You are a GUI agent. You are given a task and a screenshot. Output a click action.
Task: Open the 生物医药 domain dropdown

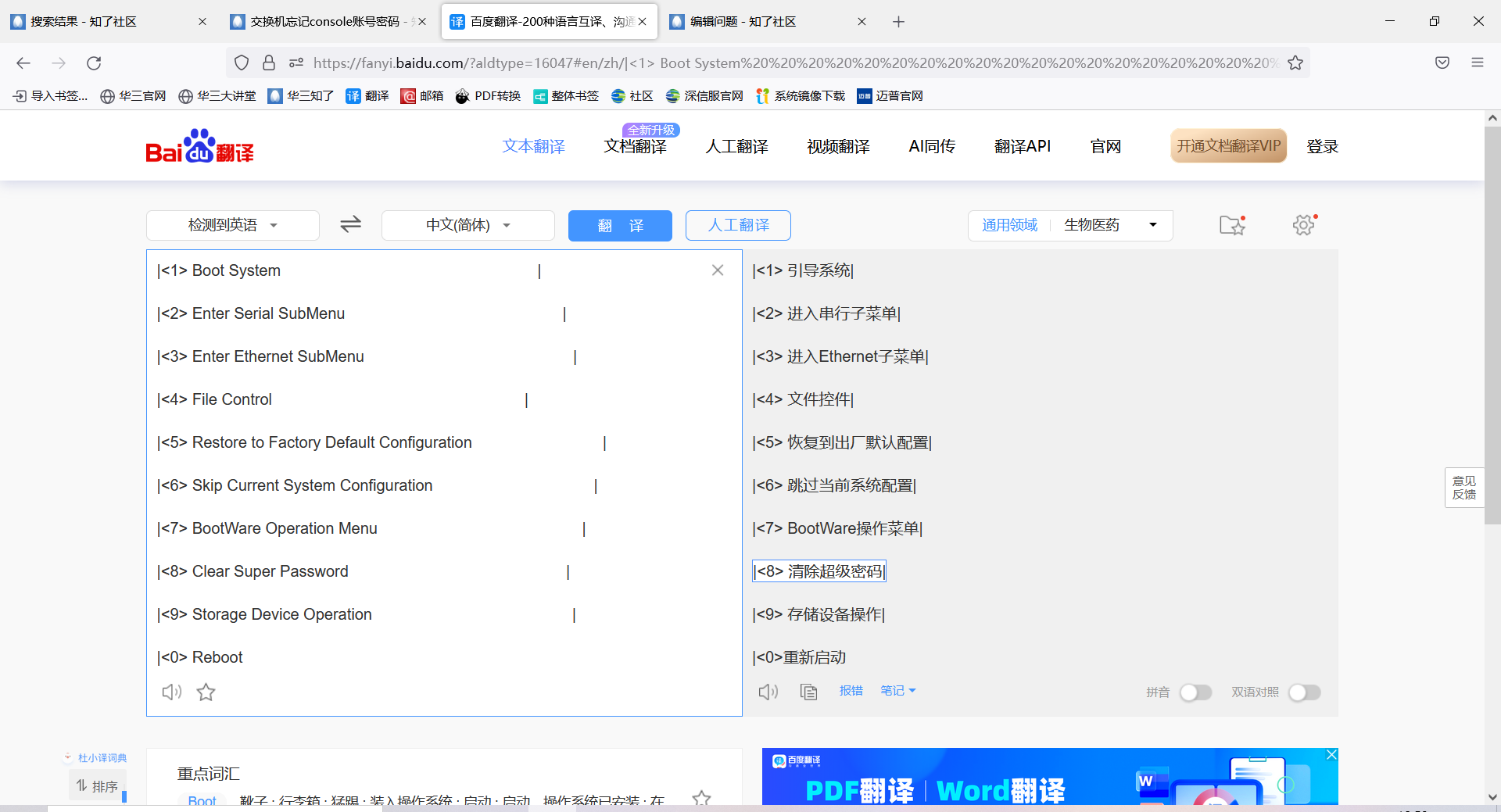pyautogui.click(x=1110, y=225)
